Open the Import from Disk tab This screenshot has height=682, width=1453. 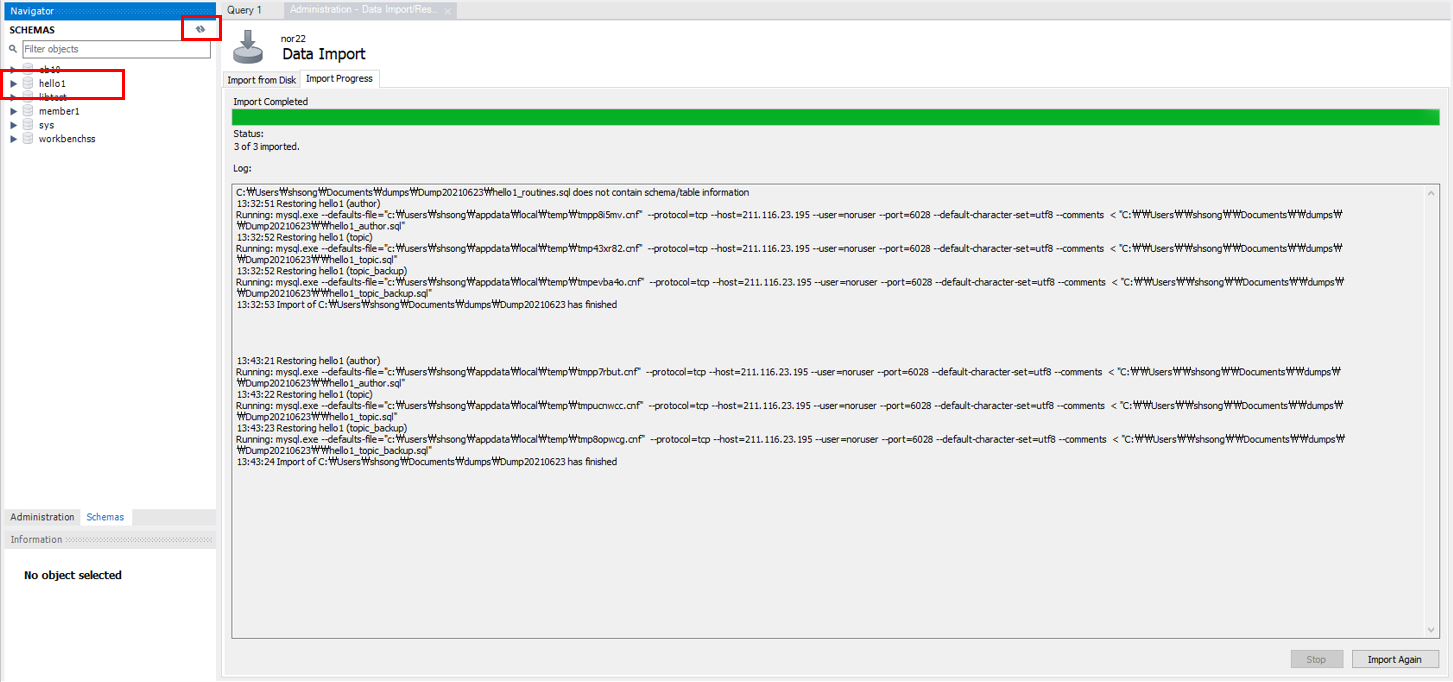pos(261,79)
